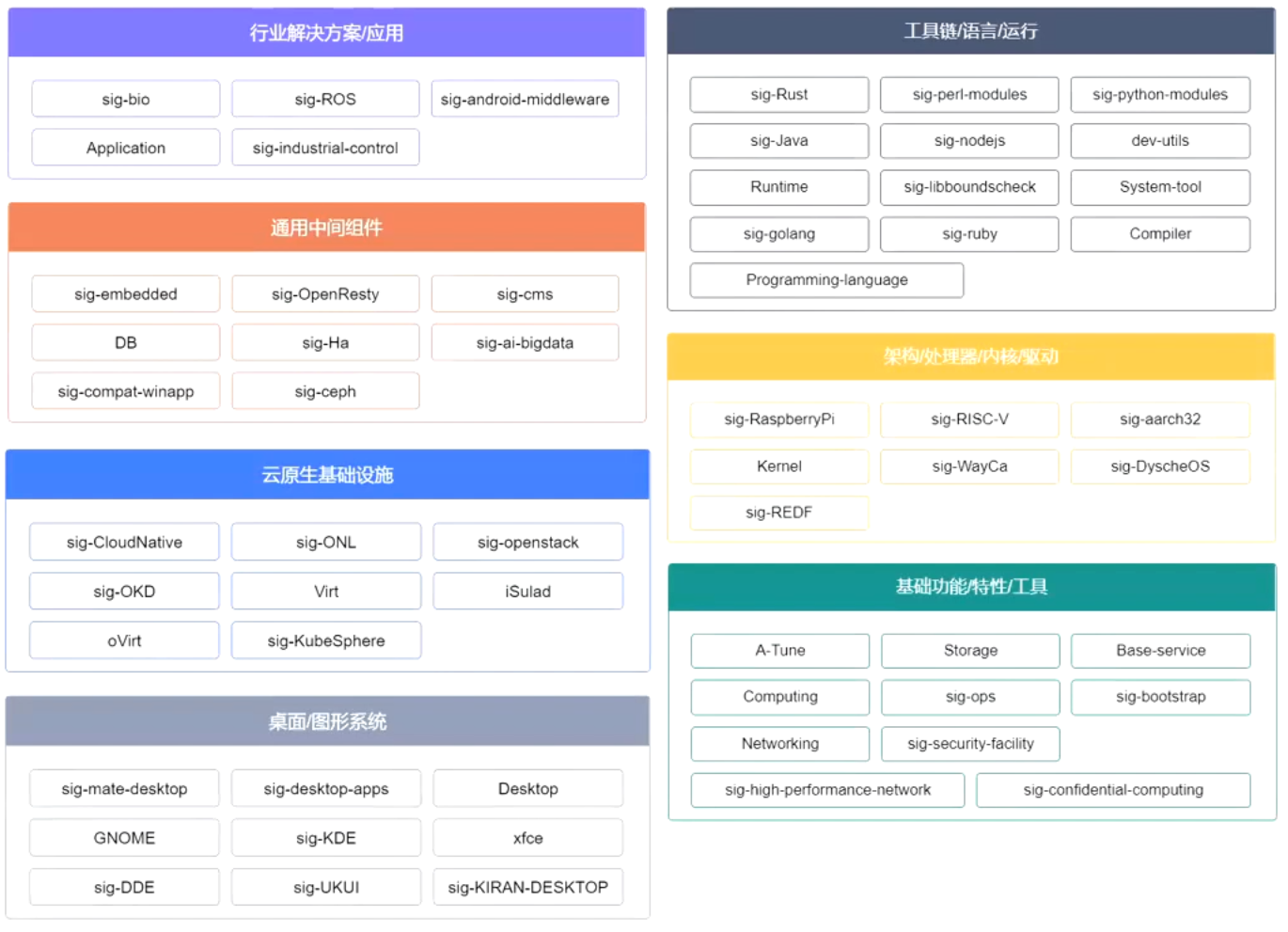Click sig-compat-winapp
Viewport: 1288px width, 932px height.
tap(126, 391)
